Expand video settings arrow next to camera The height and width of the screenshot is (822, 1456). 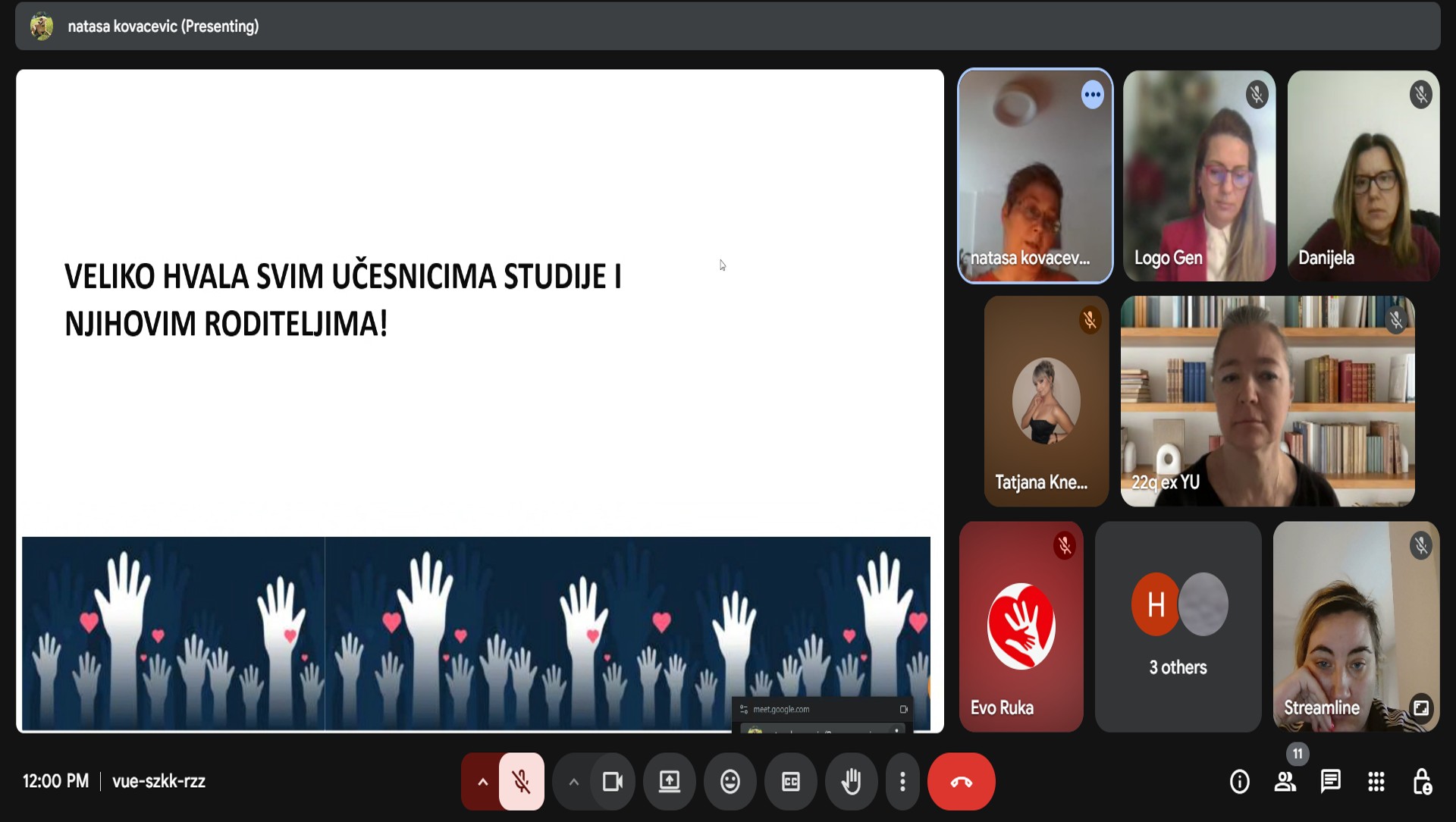(x=574, y=781)
